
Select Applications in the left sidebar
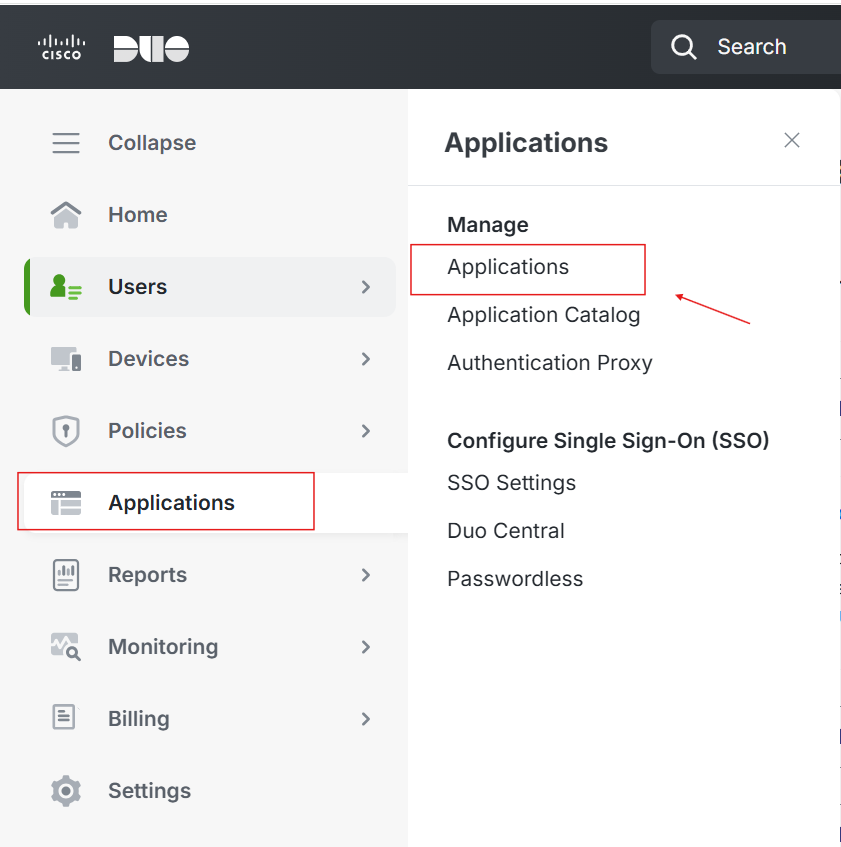[171, 503]
